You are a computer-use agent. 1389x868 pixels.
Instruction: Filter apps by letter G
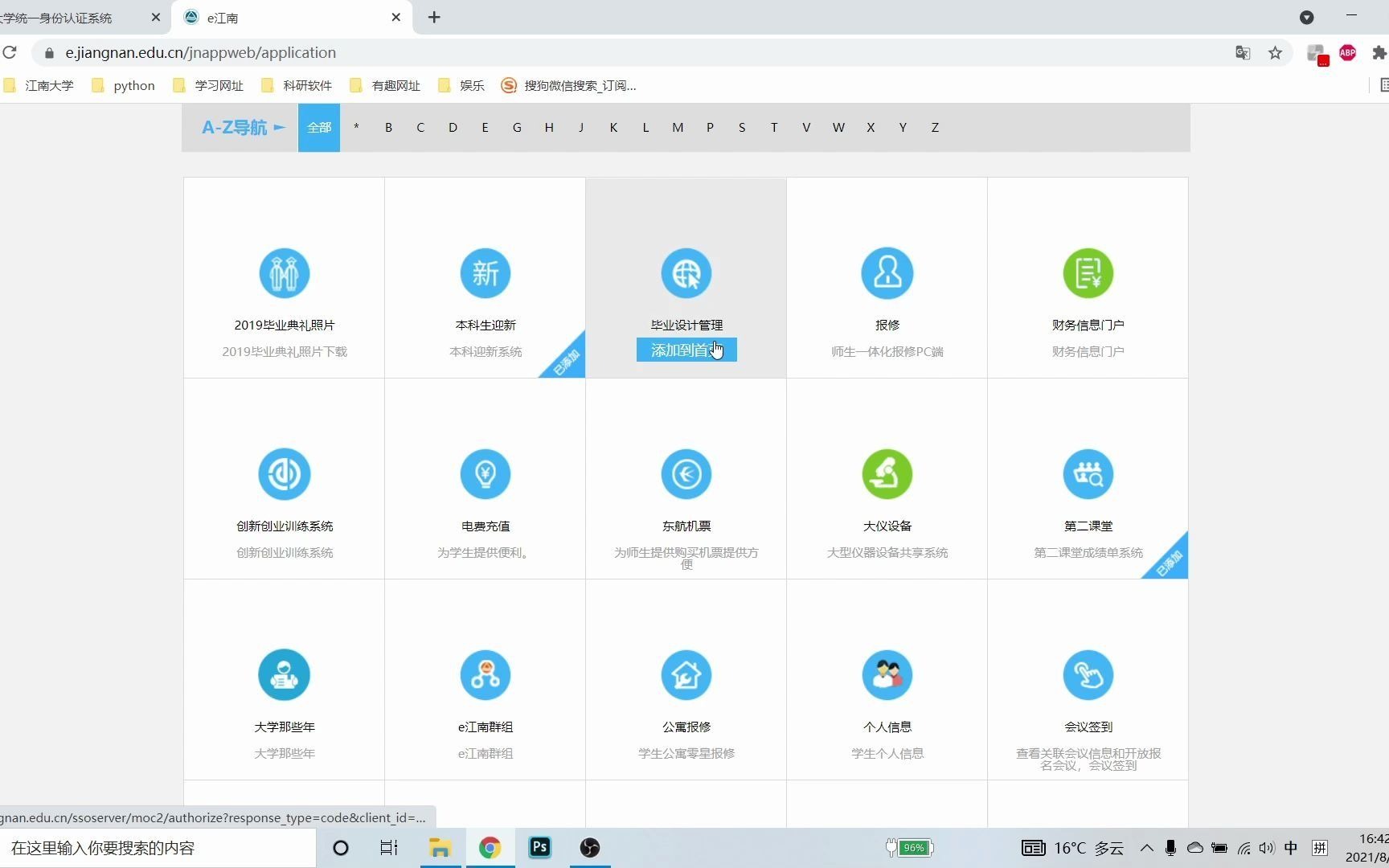point(517,128)
